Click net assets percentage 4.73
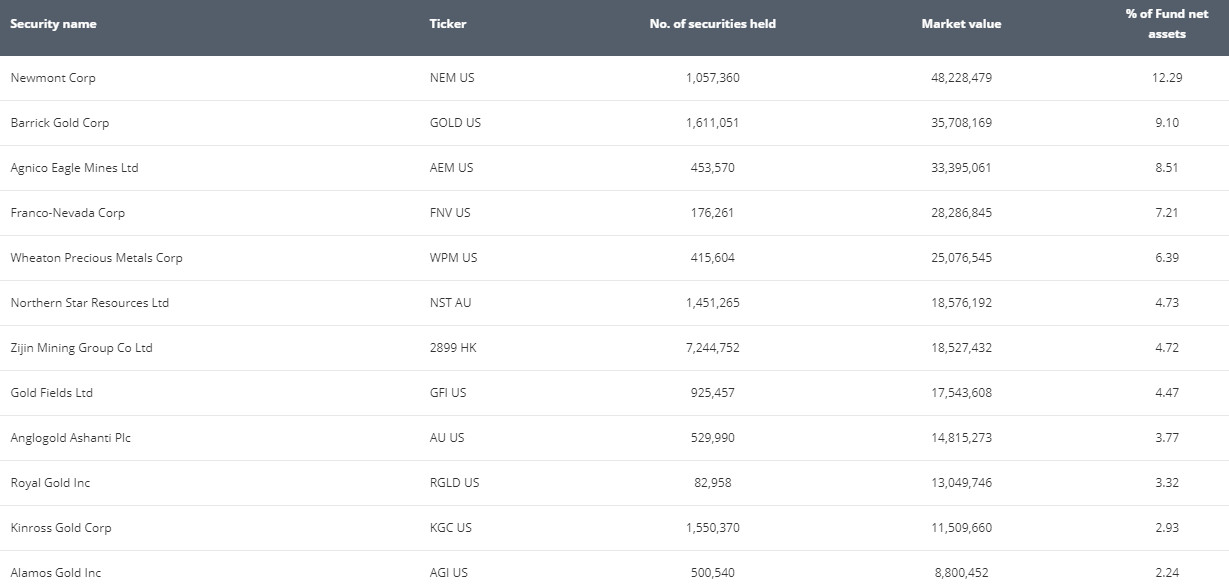This screenshot has height=584, width=1229. point(1167,303)
